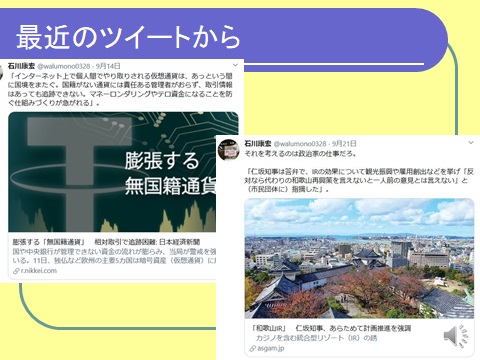Follow the r.nikkei.com link
This screenshot has height=360, width=480.
[39, 271]
